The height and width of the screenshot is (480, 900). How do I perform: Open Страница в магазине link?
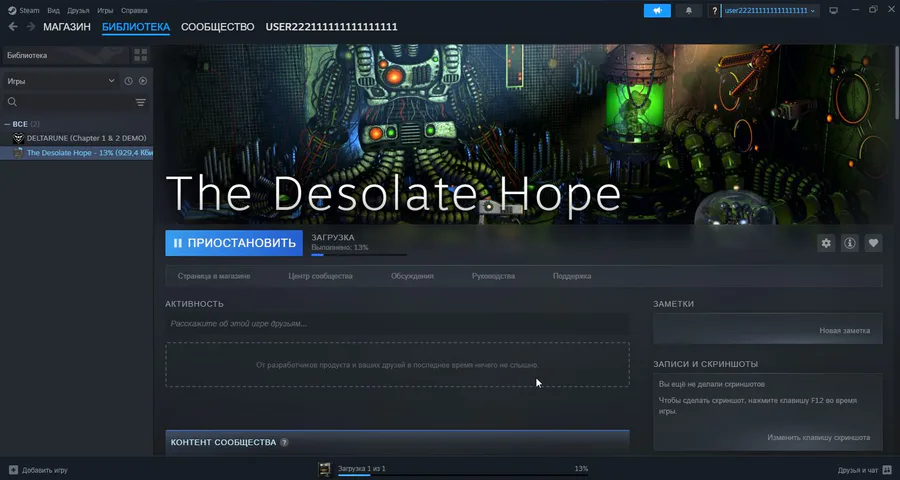214,276
